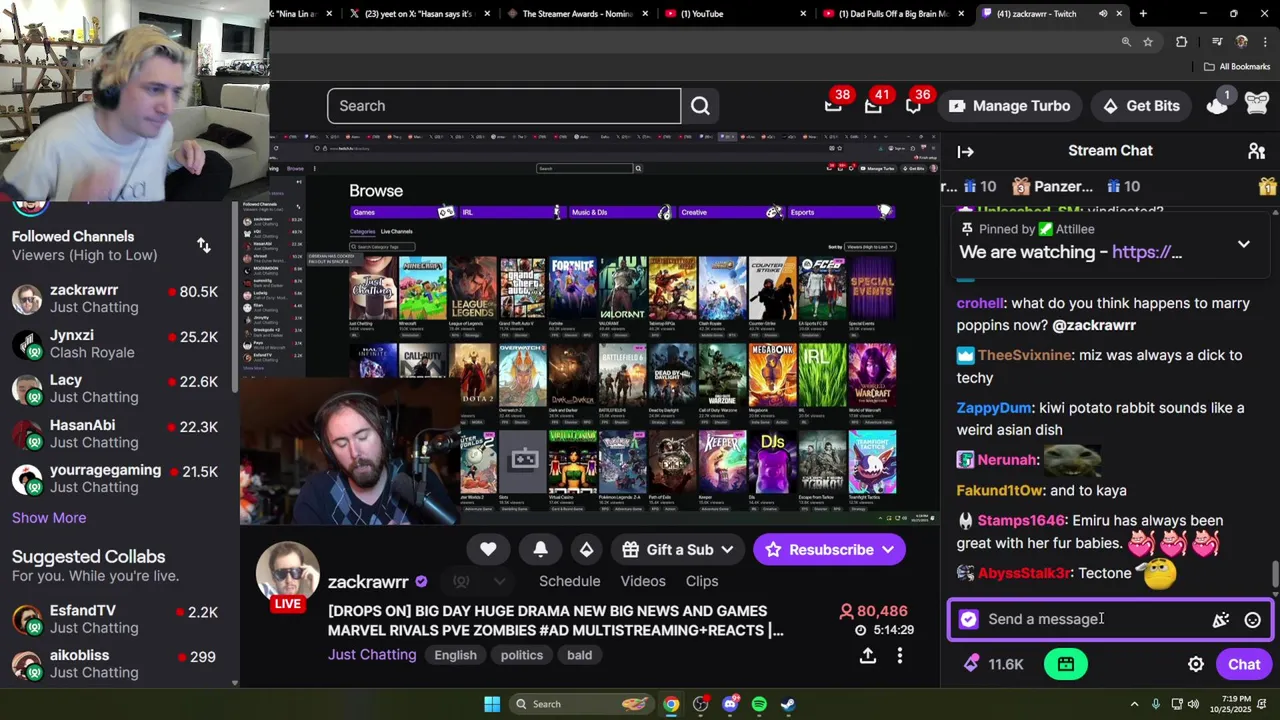Toggle the notification bell for zackrawrr
1280x720 pixels.
[x=540, y=549]
